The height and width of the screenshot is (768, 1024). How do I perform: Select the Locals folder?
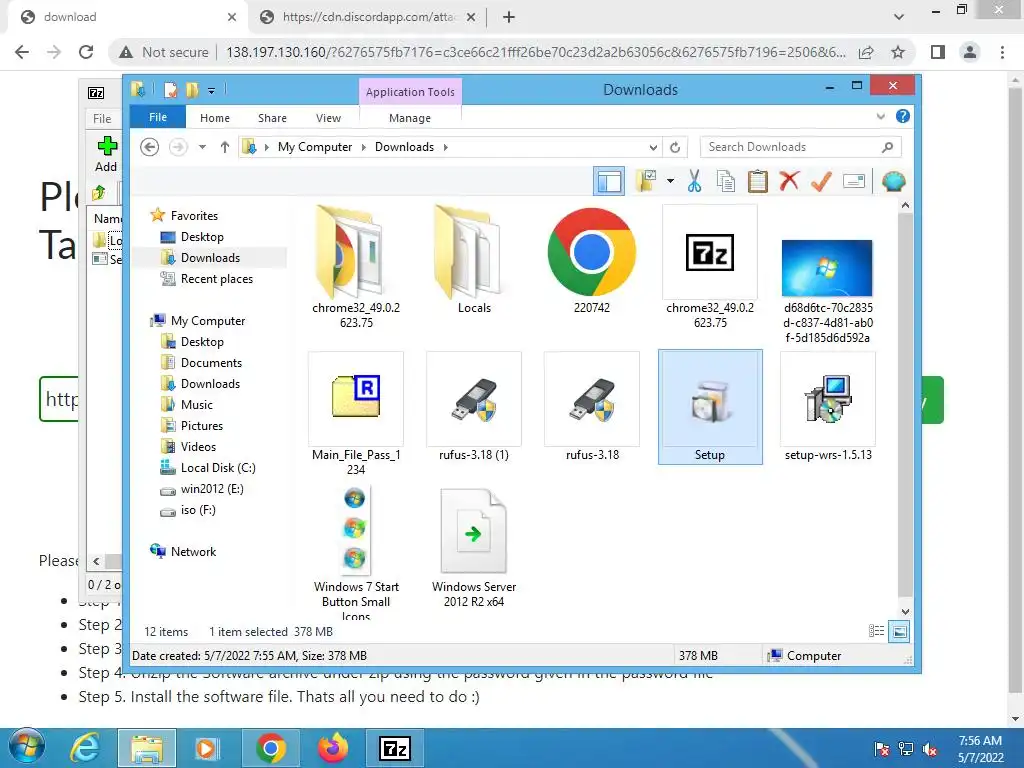[x=474, y=260]
